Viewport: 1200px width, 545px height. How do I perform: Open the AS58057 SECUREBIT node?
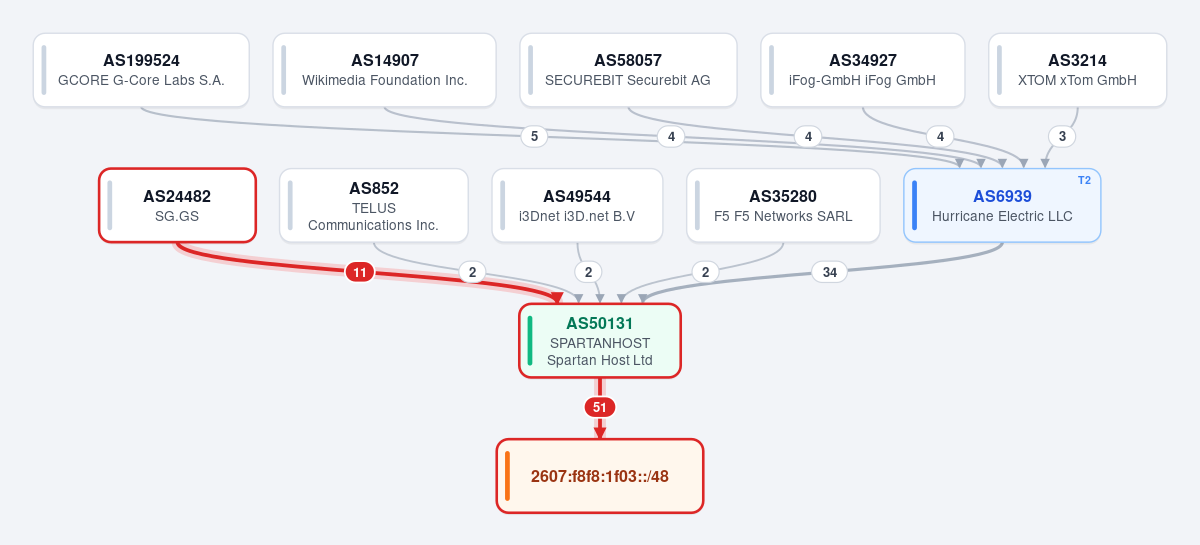click(x=628, y=70)
